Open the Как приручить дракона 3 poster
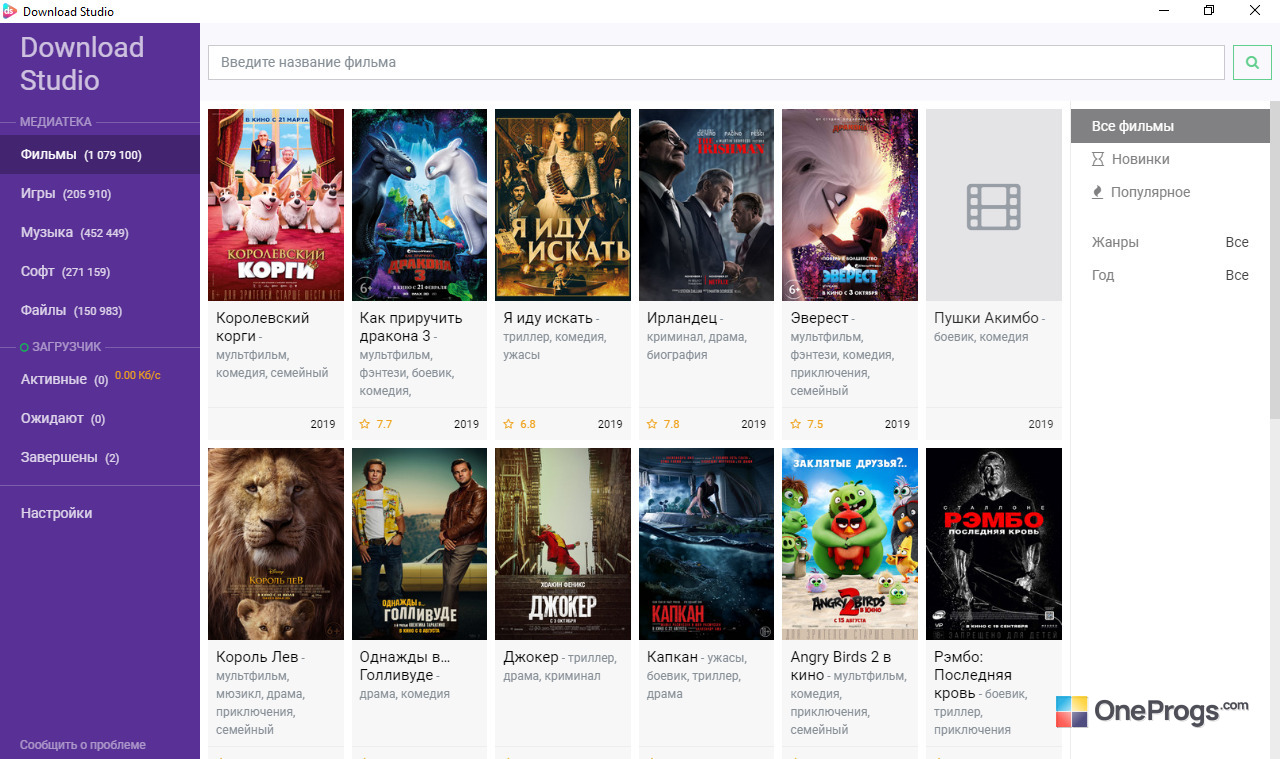Screen dimensions: 1280x759 pyautogui.click(x=420, y=205)
